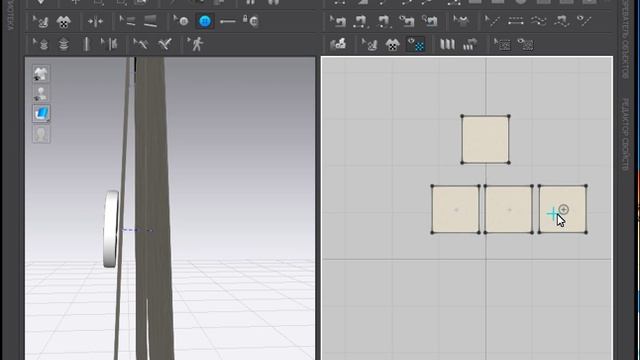Toggle the highlighted blue render style button

(x=41, y=113)
